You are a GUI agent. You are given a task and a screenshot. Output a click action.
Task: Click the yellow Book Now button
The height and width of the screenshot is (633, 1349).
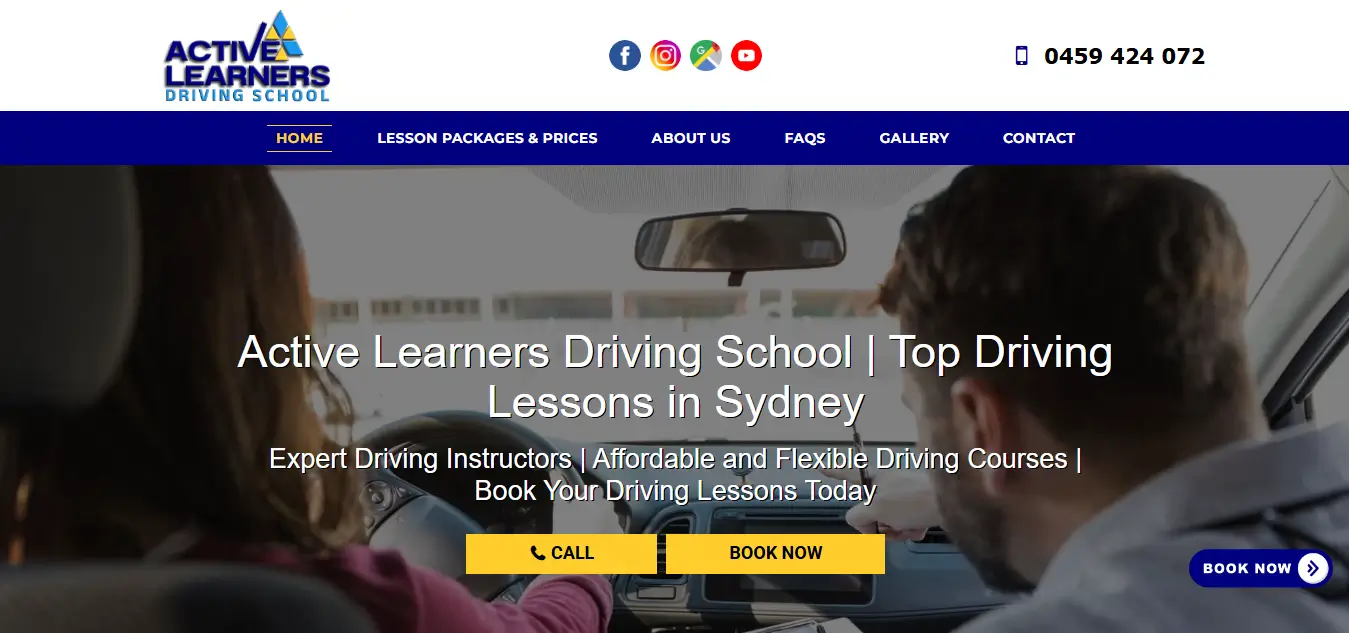click(775, 553)
